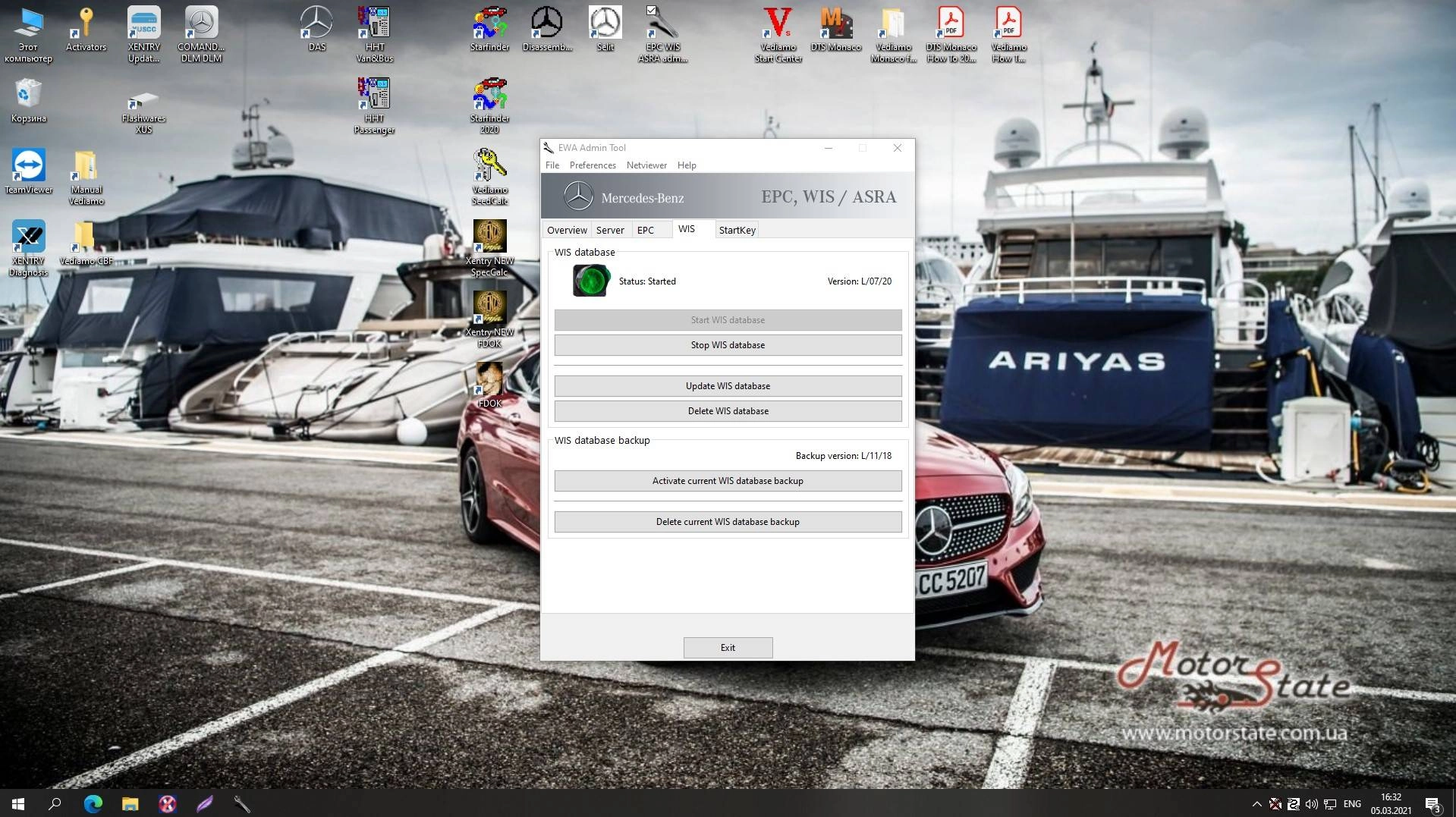The image size is (1456, 817).
Task: Click the Exit button
Action: [x=728, y=648]
